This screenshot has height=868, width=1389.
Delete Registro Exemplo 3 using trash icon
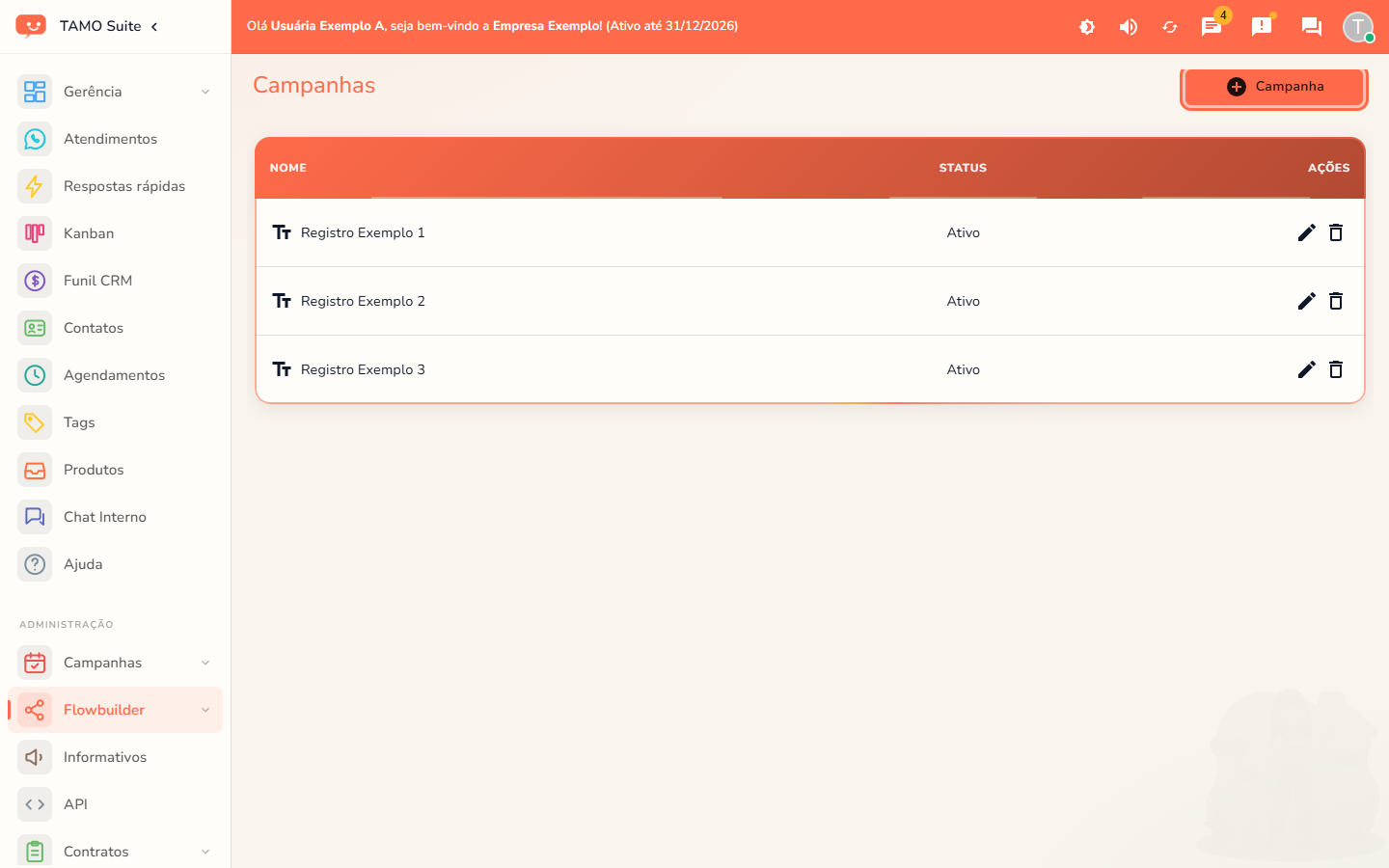click(x=1336, y=369)
